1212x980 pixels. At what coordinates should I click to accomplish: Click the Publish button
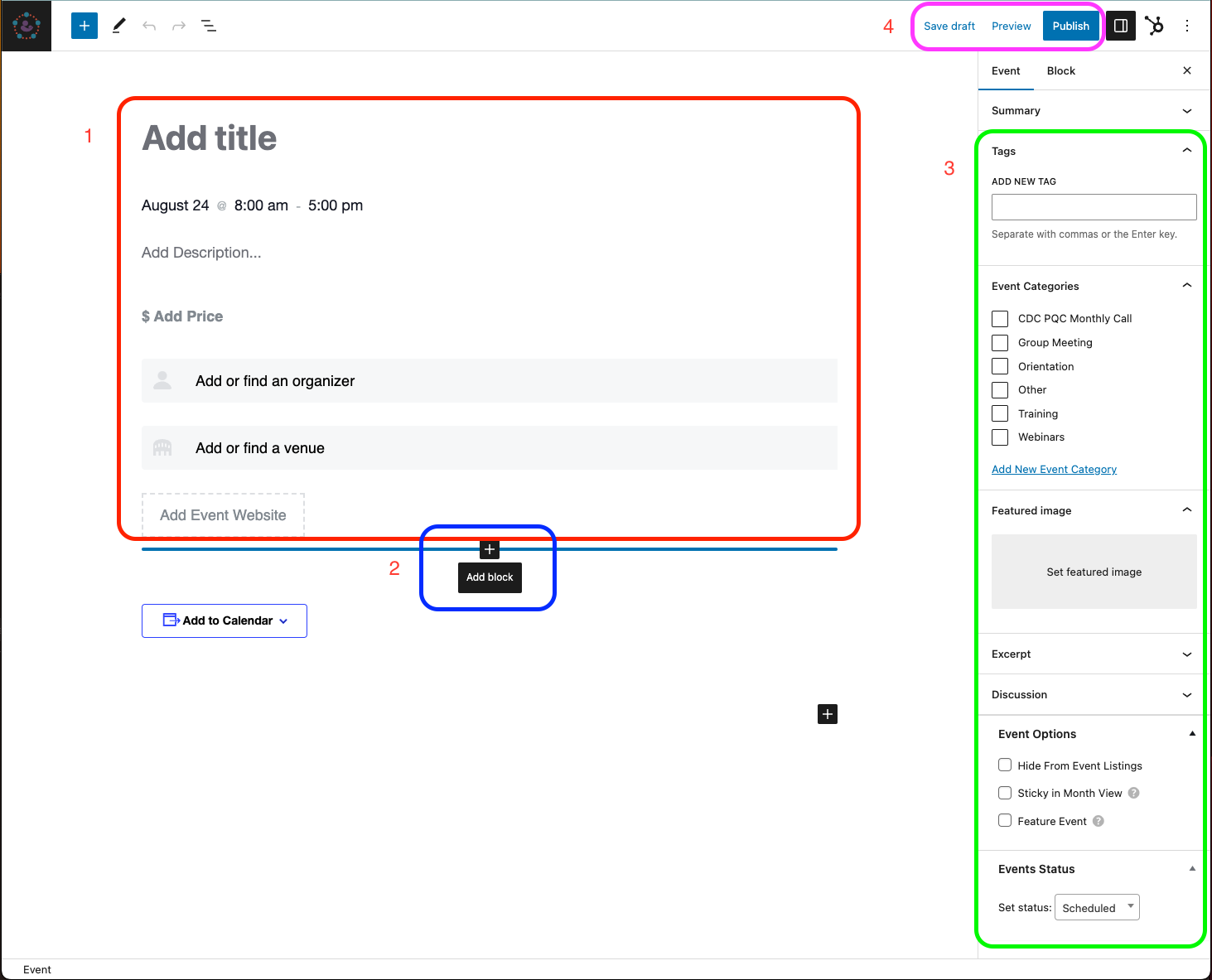click(x=1070, y=26)
